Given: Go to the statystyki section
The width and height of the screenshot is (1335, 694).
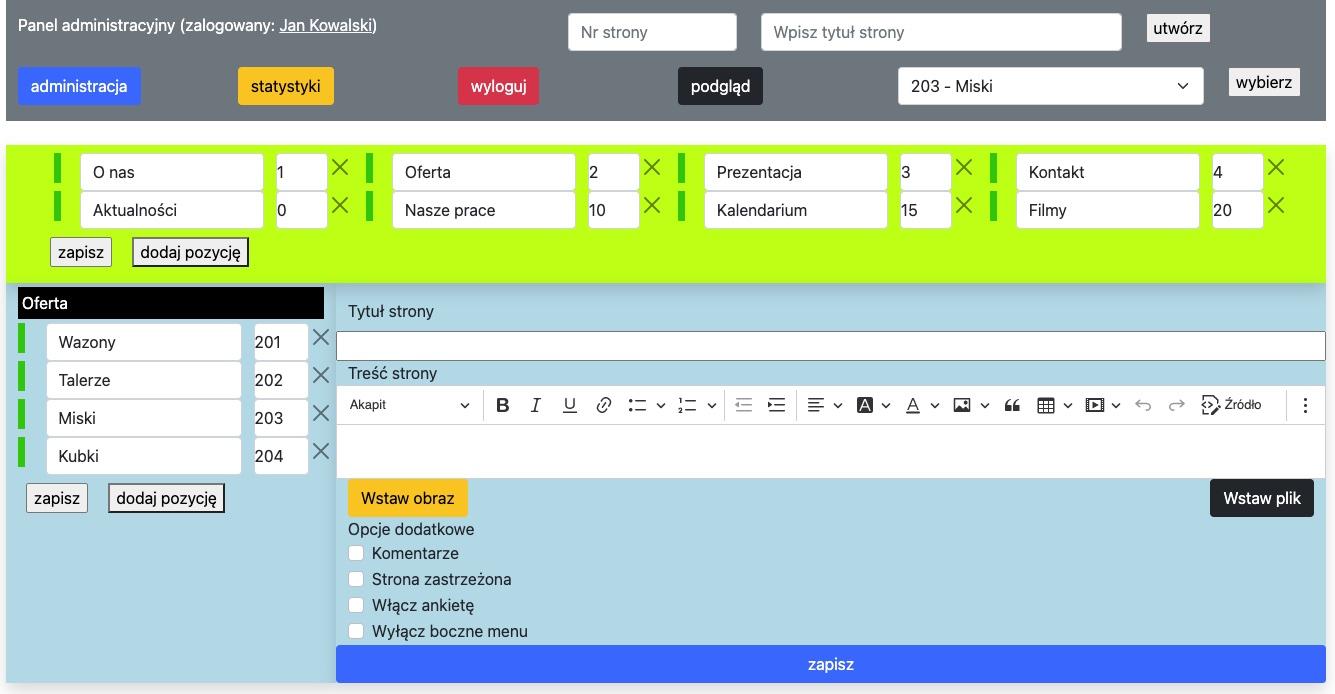Looking at the screenshot, I should tap(286, 86).
